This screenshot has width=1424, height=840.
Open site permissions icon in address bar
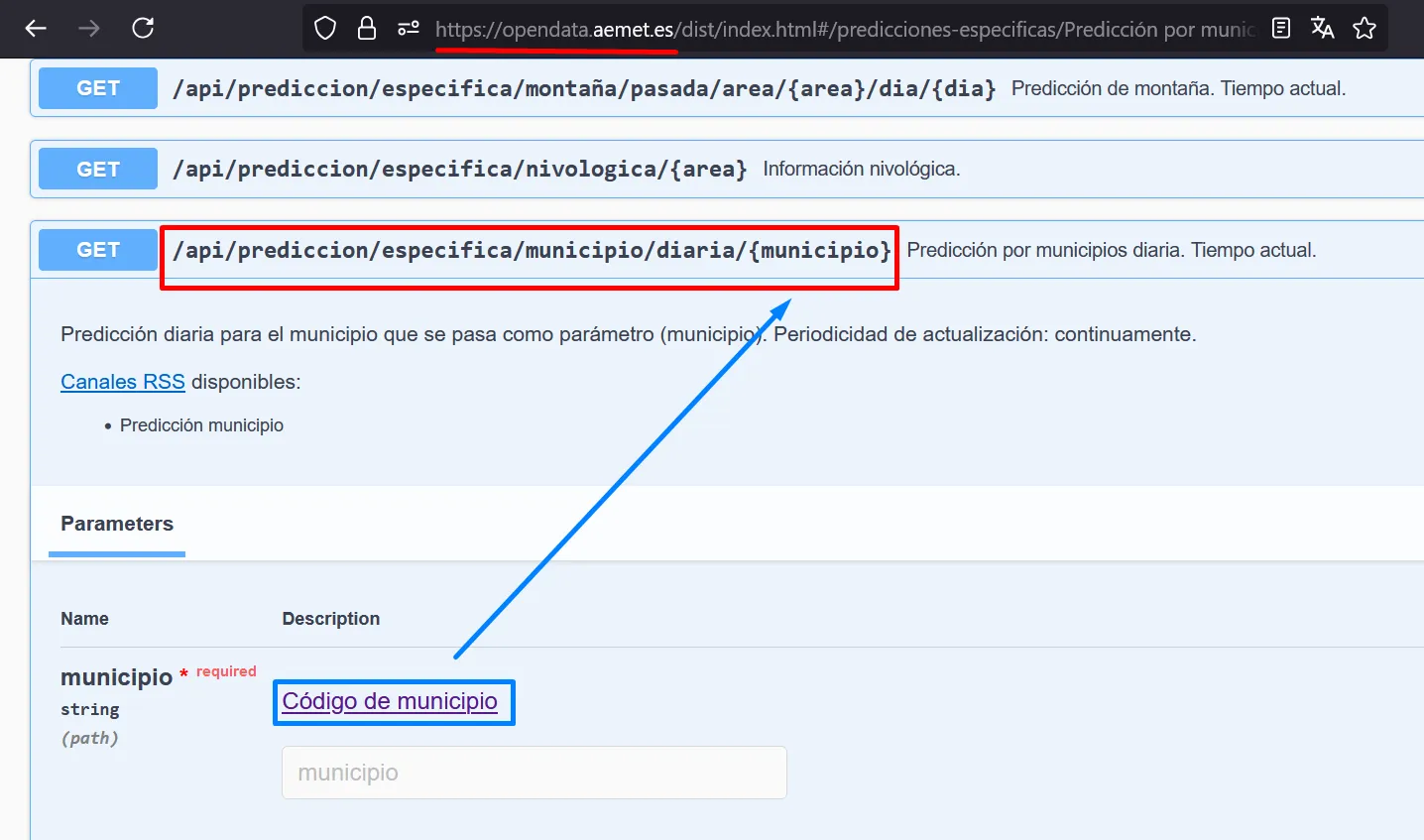(409, 29)
